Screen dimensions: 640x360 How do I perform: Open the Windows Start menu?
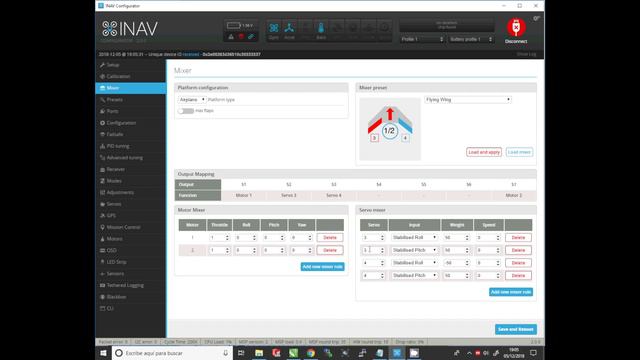(103, 353)
